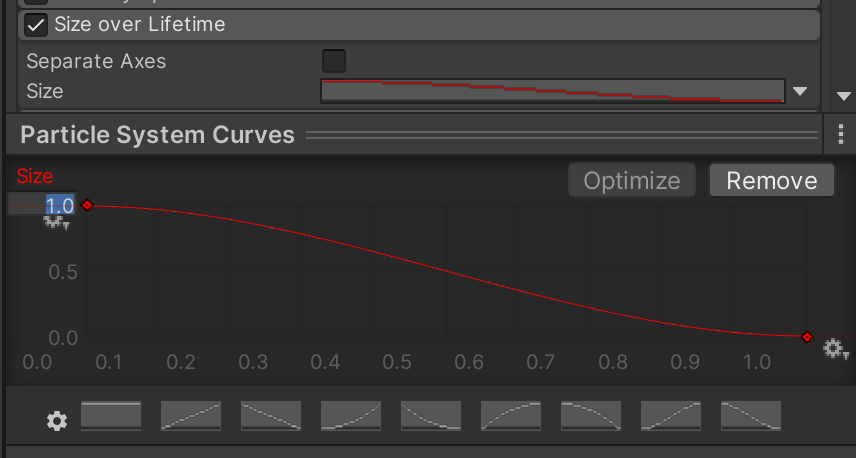The image size is (856, 458).
Task: Open the wrap mode gear after the curve end
Action: point(835,349)
